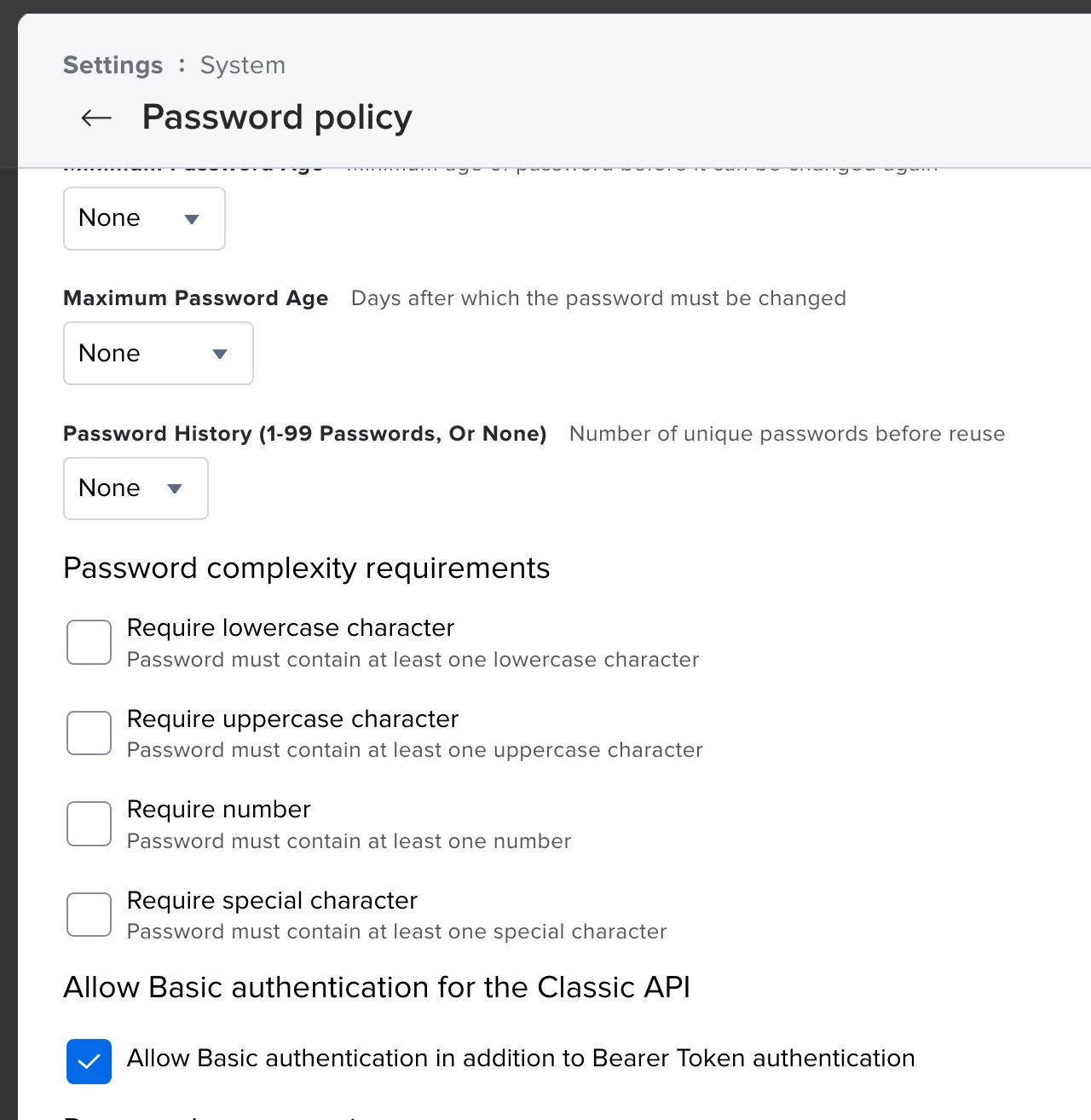Click the System breadcrumb item

click(243, 65)
